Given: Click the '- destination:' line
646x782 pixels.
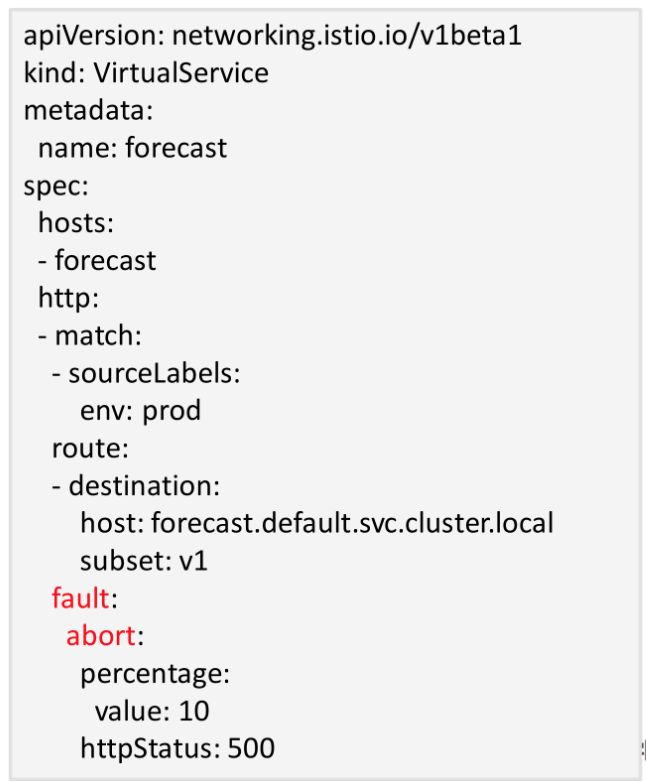Looking at the screenshot, I should click(135, 486).
